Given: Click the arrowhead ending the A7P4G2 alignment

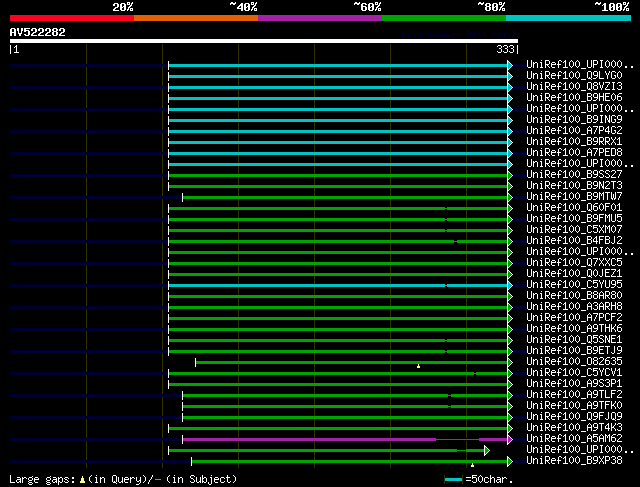Looking at the screenshot, I should point(510,130).
